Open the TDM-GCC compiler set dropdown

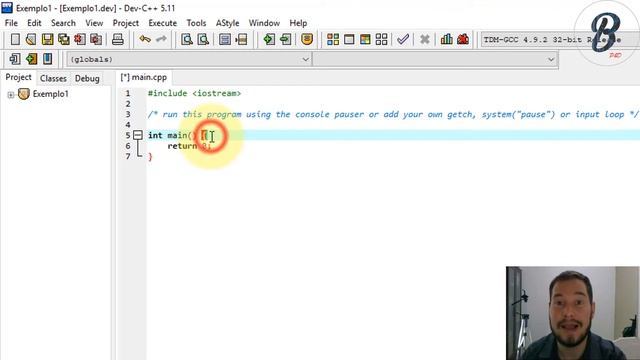pyautogui.click(x=559, y=40)
